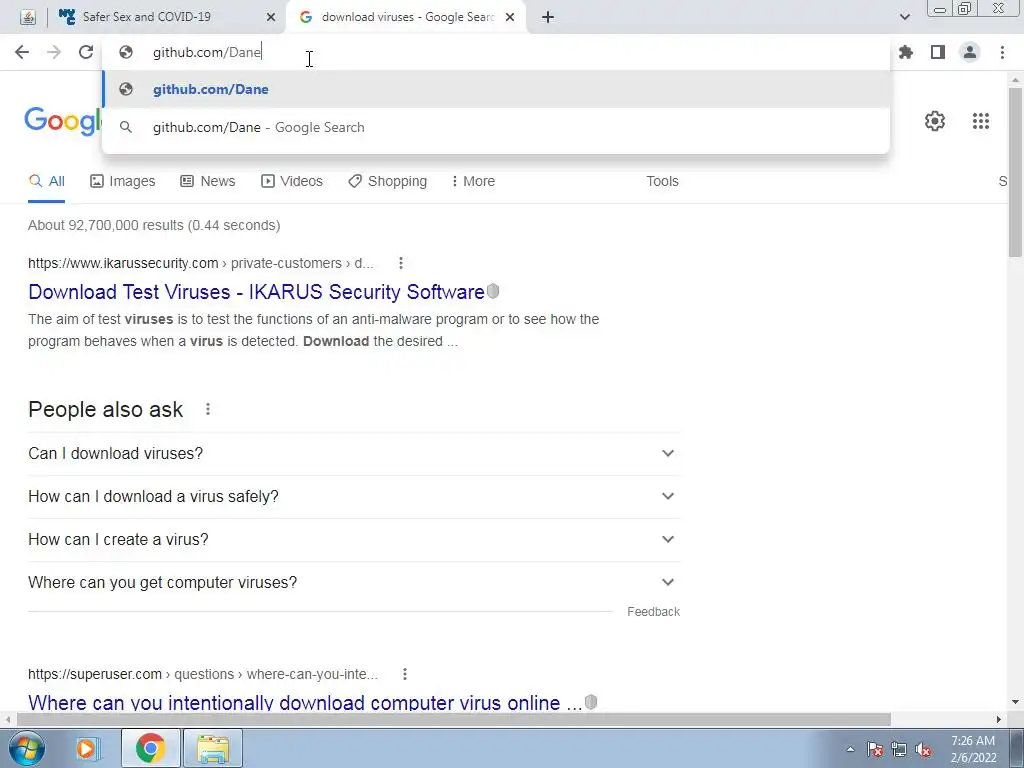This screenshot has height=768, width=1024.
Task: Open the Chrome profile avatar
Action: tap(970, 52)
